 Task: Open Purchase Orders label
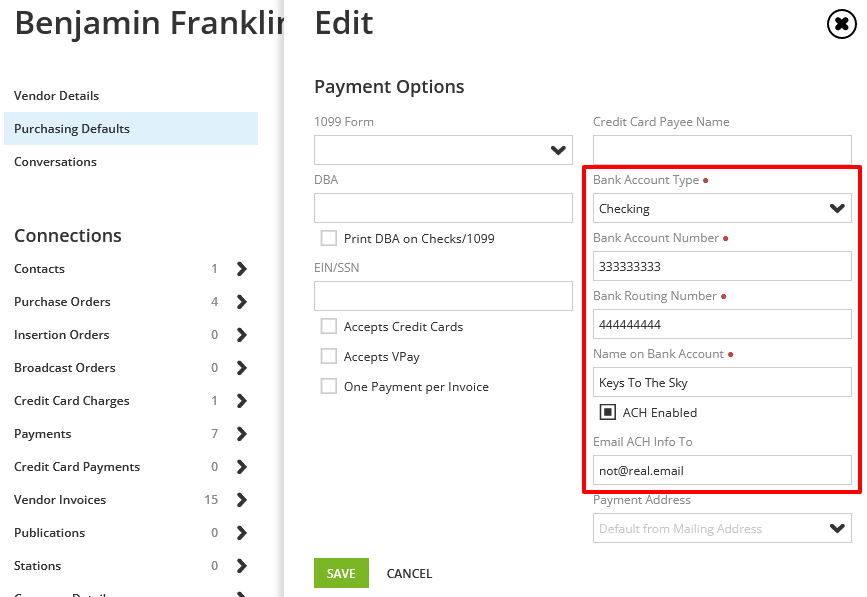click(62, 302)
